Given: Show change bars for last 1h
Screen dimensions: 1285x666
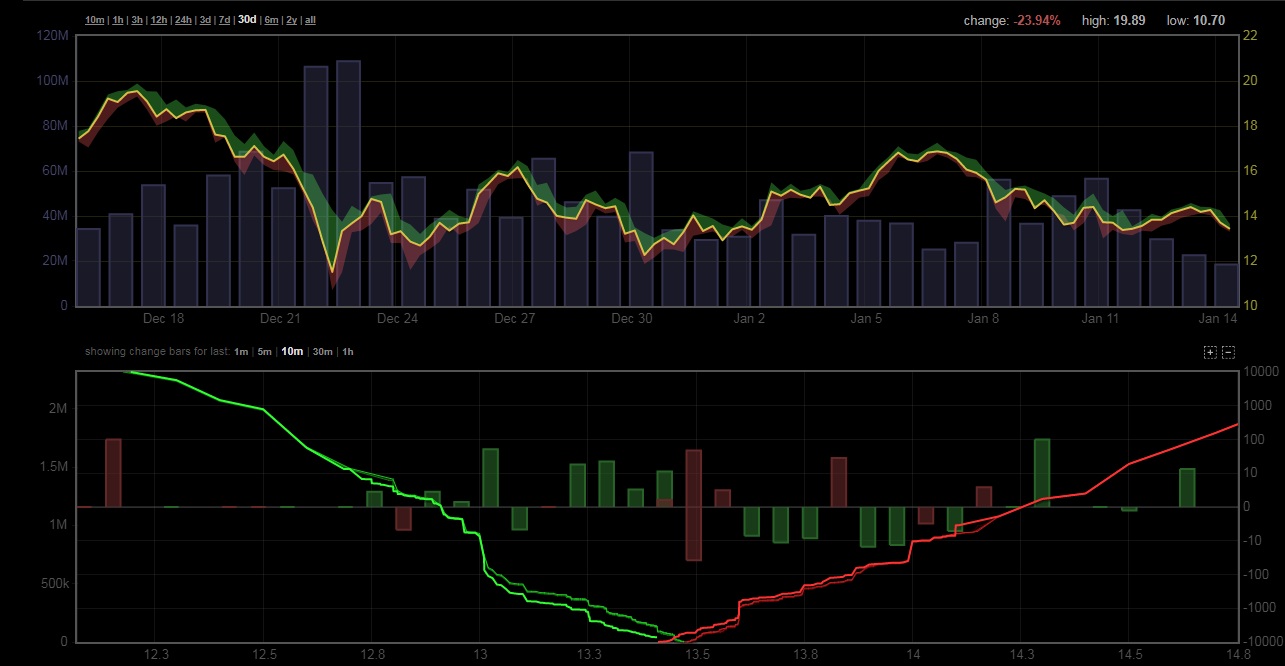Looking at the screenshot, I should pyautogui.click(x=348, y=352).
